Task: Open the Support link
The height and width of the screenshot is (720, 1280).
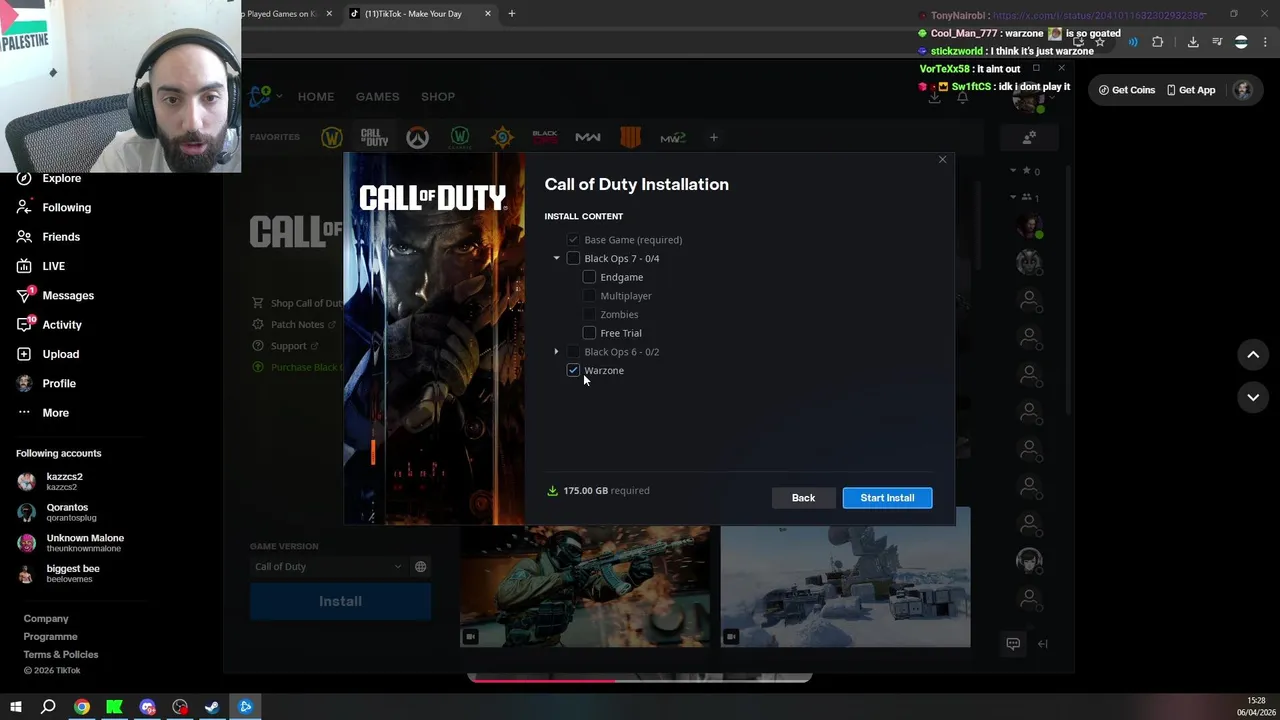Action: pos(285,346)
